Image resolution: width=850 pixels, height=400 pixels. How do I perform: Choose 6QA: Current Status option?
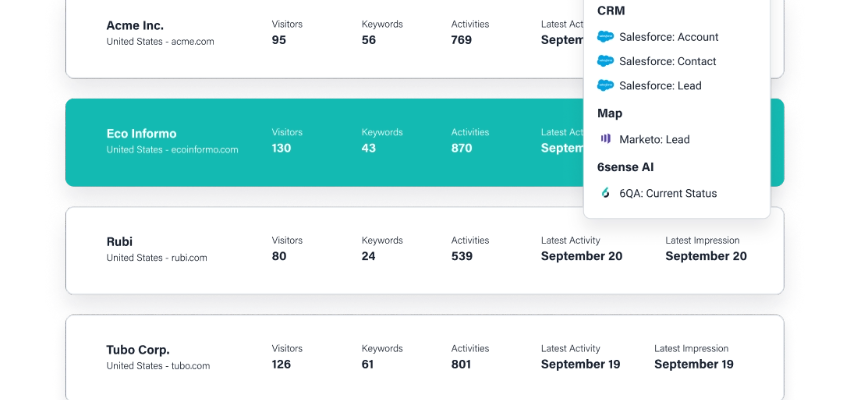[x=668, y=193]
